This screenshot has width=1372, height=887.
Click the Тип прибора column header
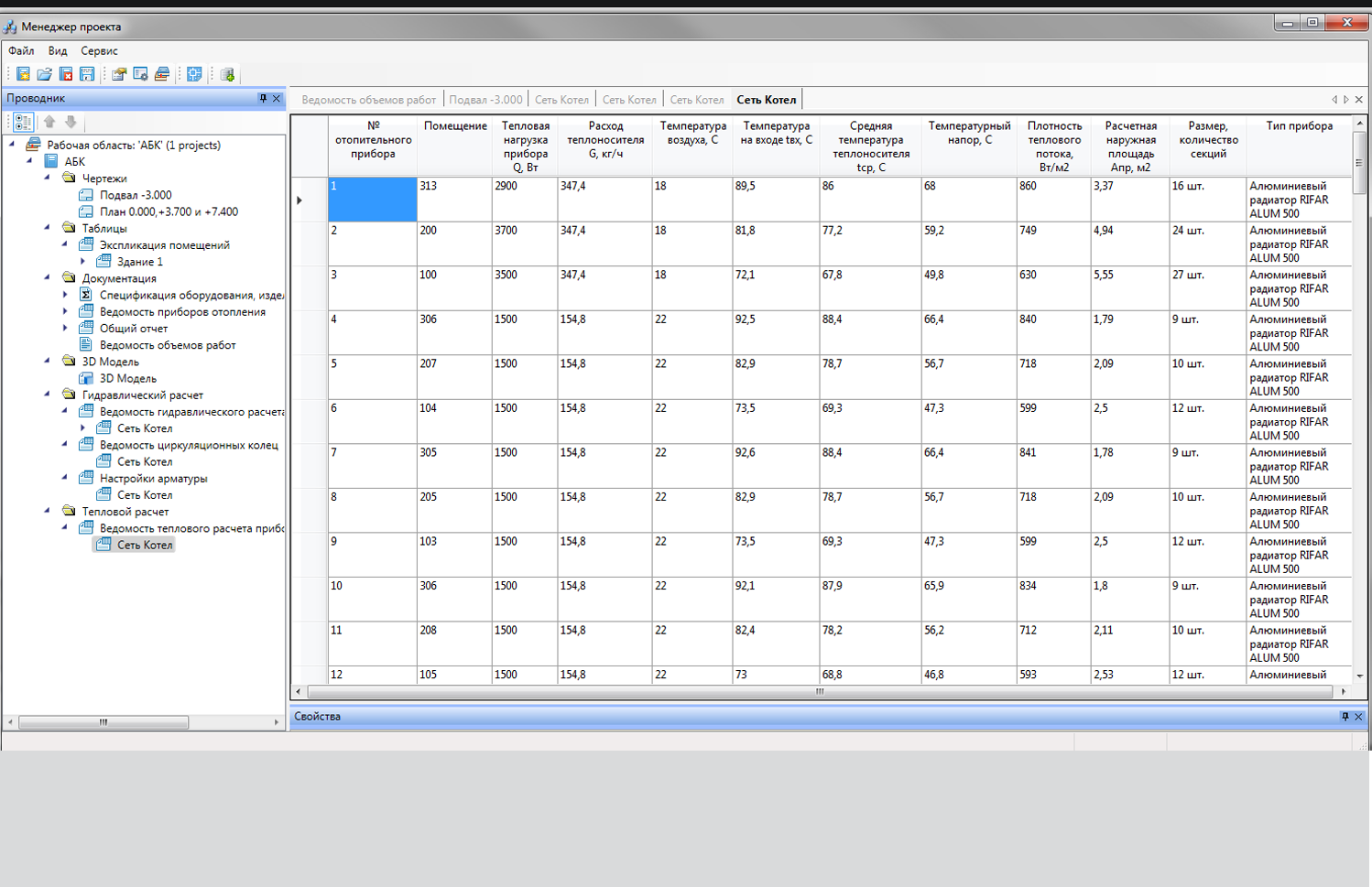click(1299, 146)
